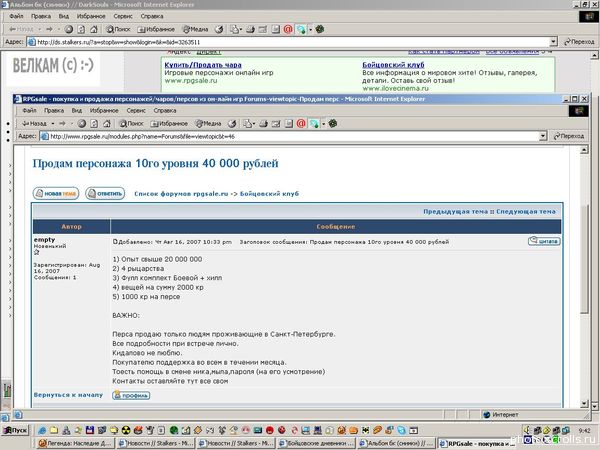
Task: Open Файл menu in DarkSouls background window
Action: click(16, 16)
